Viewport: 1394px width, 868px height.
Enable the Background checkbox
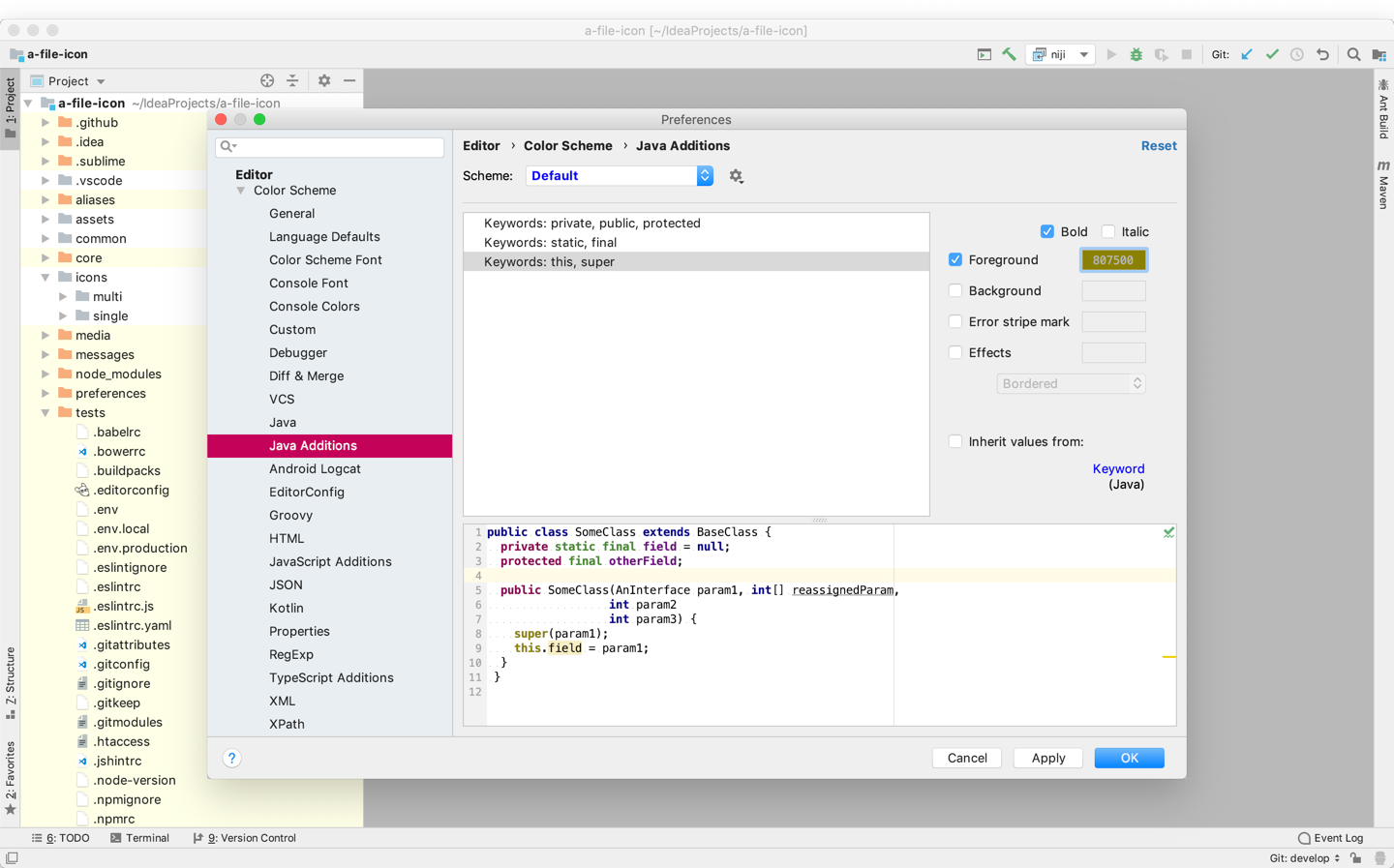point(955,290)
